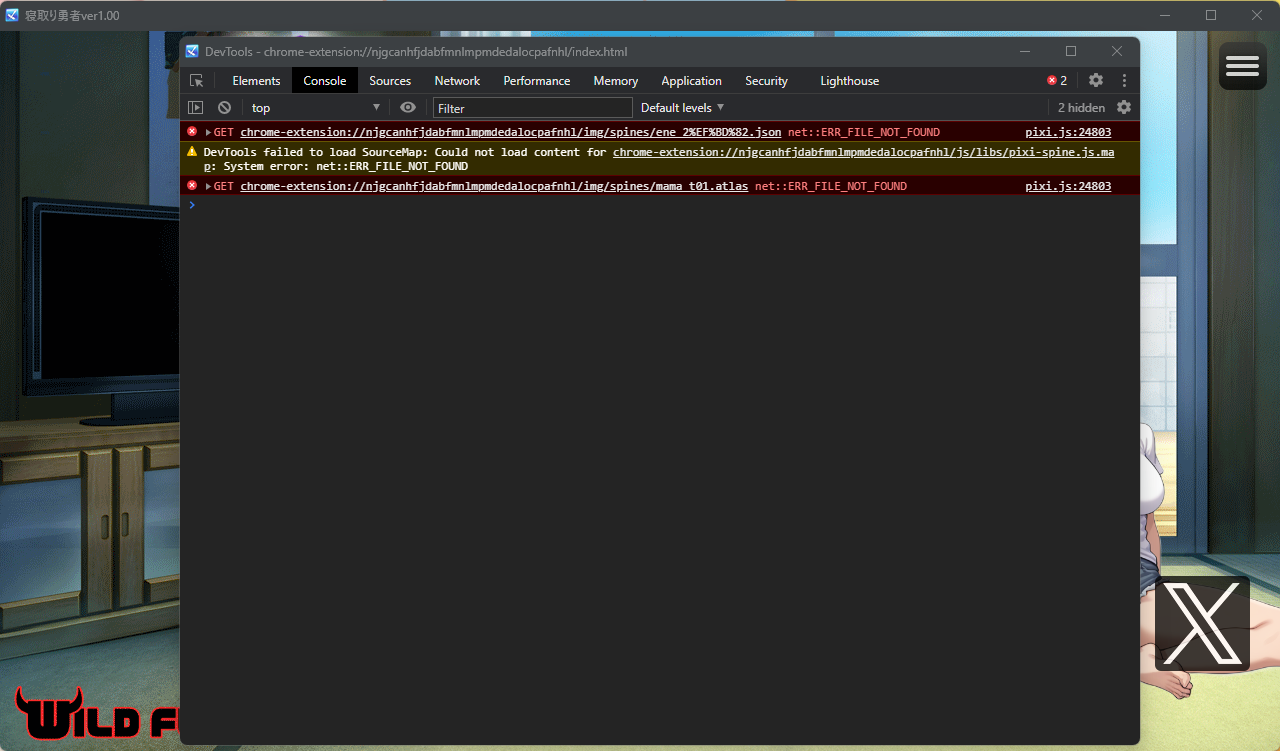Expand the mama_t01.atlas GET error entry

coord(209,186)
